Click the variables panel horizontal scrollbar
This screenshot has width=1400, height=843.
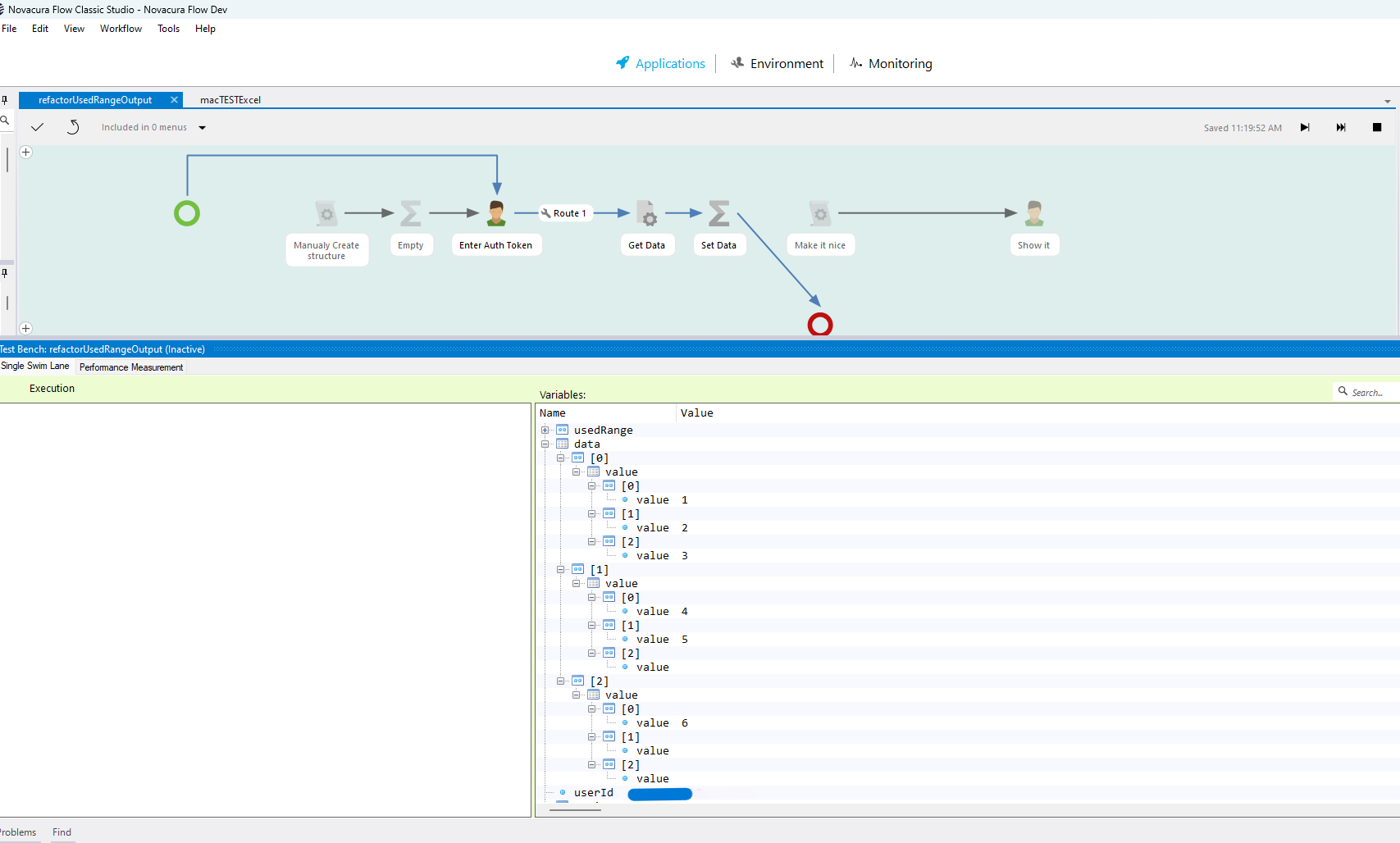coord(575,810)
